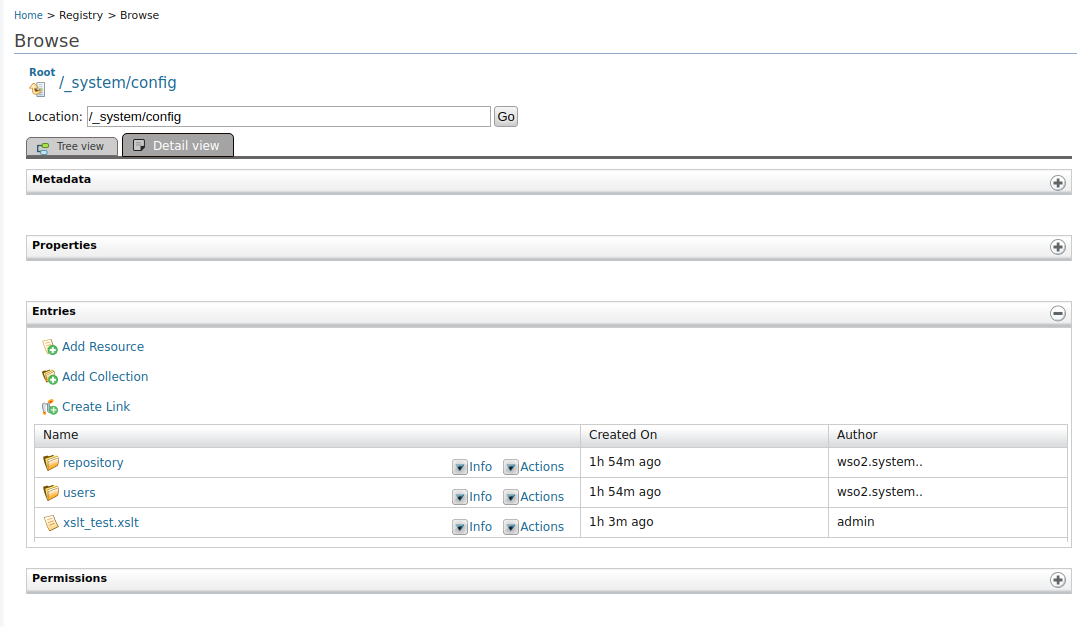Click the Root registry icon
The image size is (1077, 627).
[x=37, y=88]
